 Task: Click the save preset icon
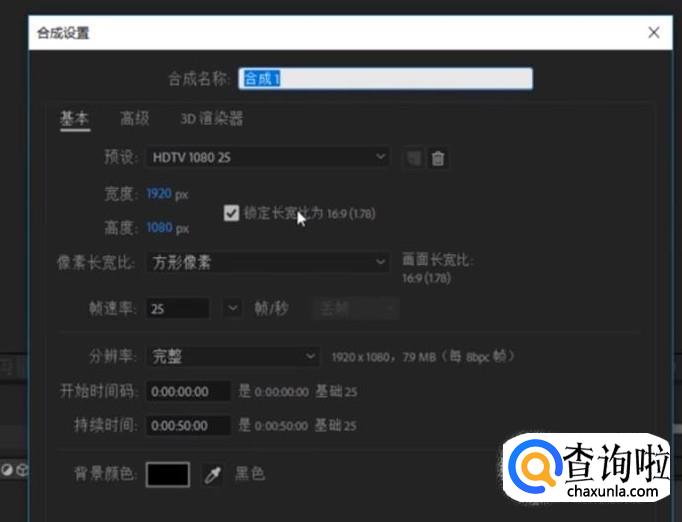[x=413, y=158]
